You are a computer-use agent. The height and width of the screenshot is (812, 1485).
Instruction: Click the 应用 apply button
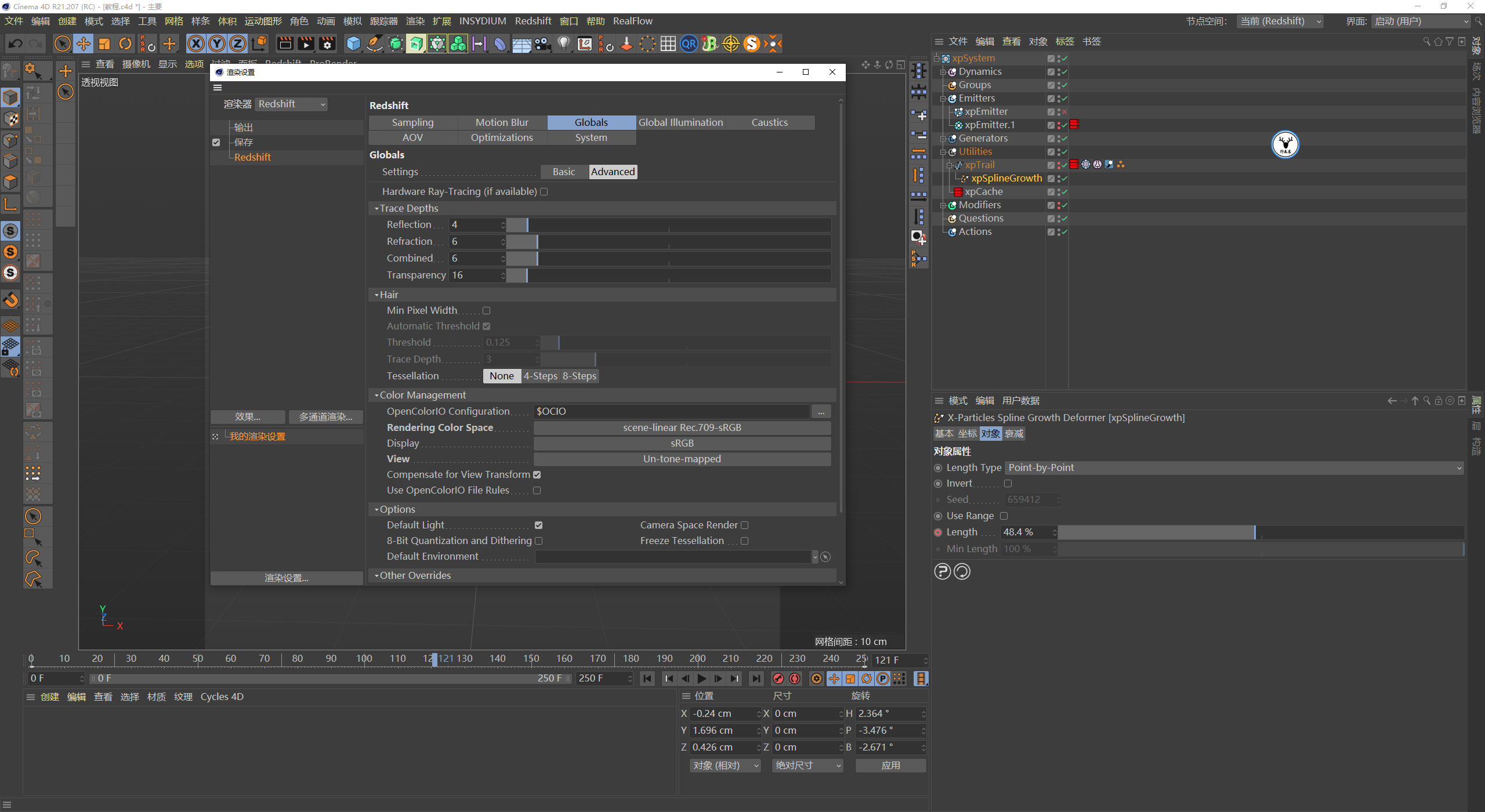click(890, 766)
